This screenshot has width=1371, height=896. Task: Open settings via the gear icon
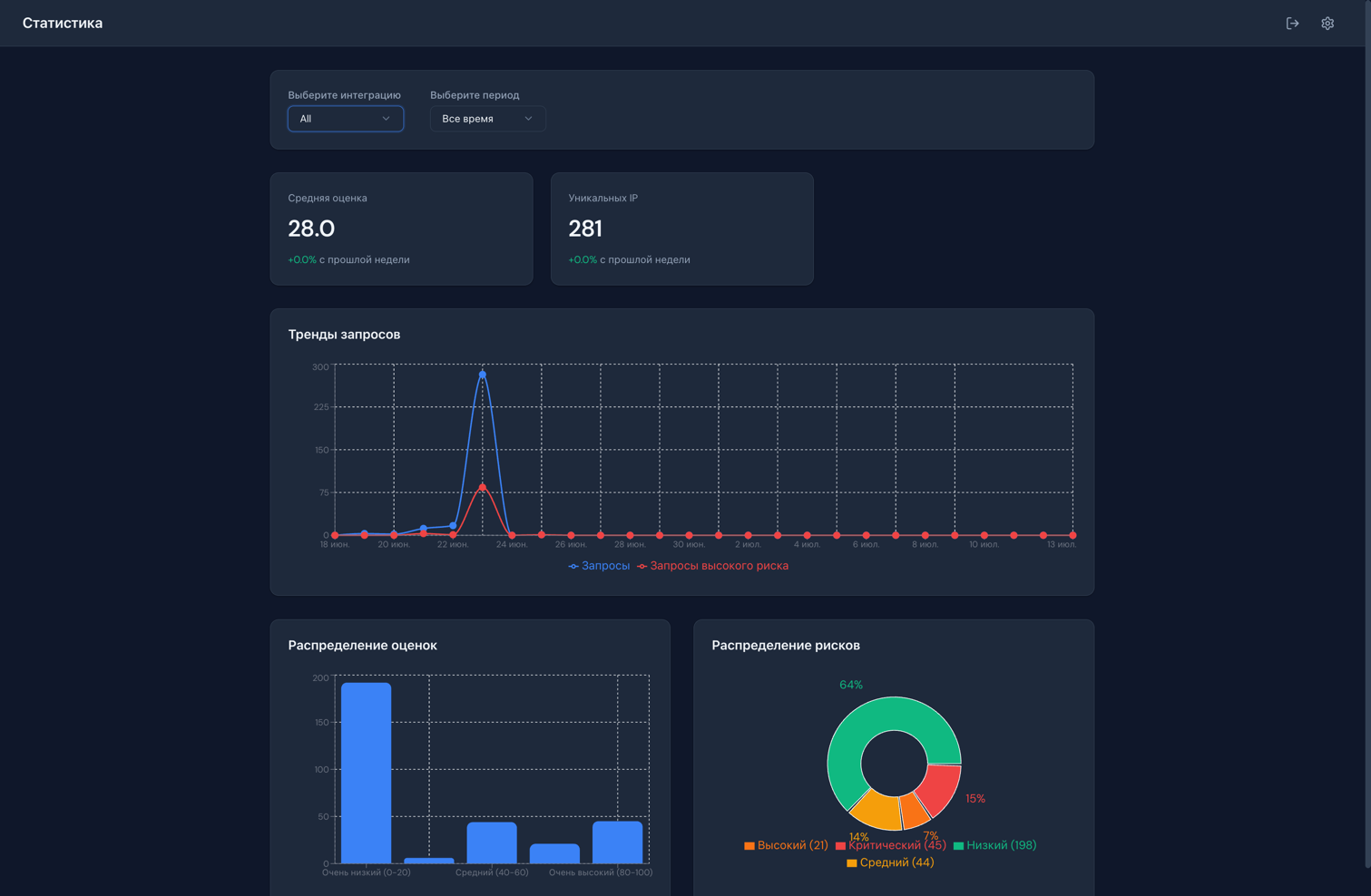[1327, 24]
